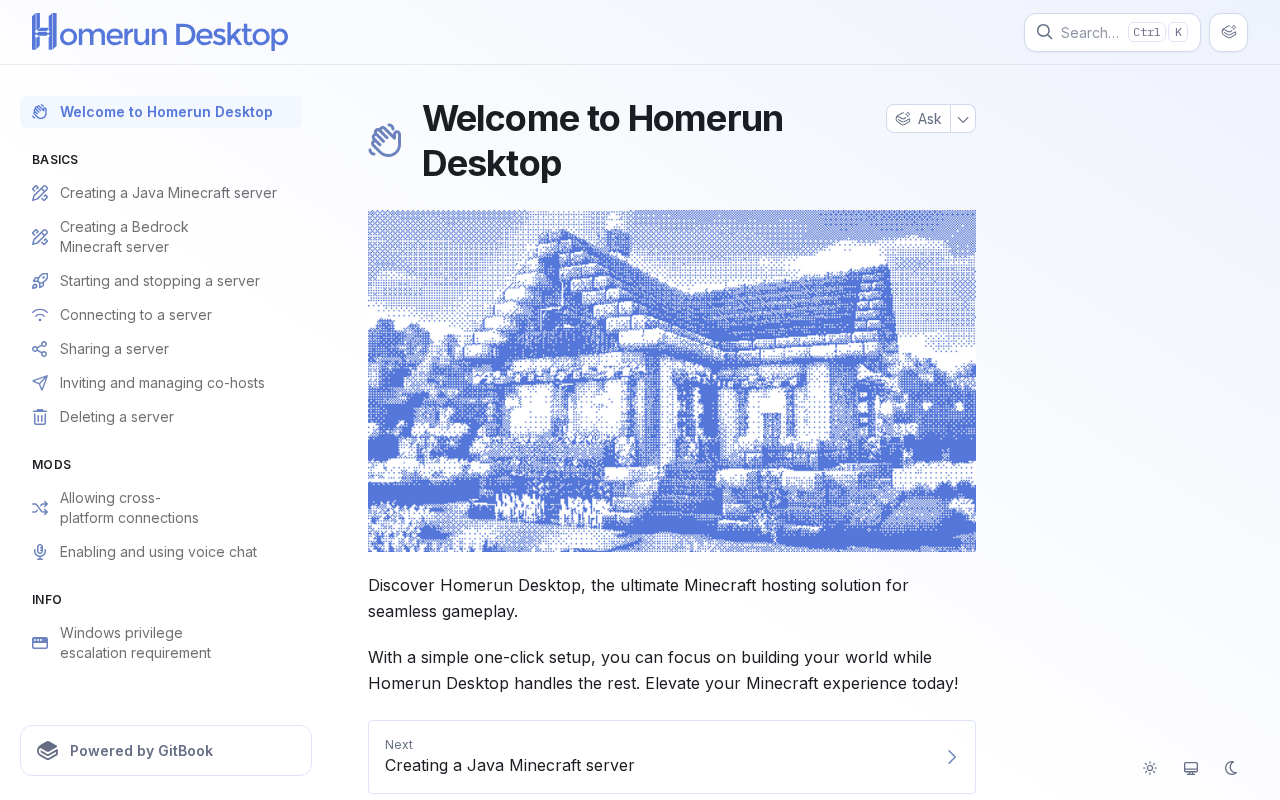Click the Ask button
Image resolution: width=1280 pixels, height=800 pixels.
pos(919,119)
